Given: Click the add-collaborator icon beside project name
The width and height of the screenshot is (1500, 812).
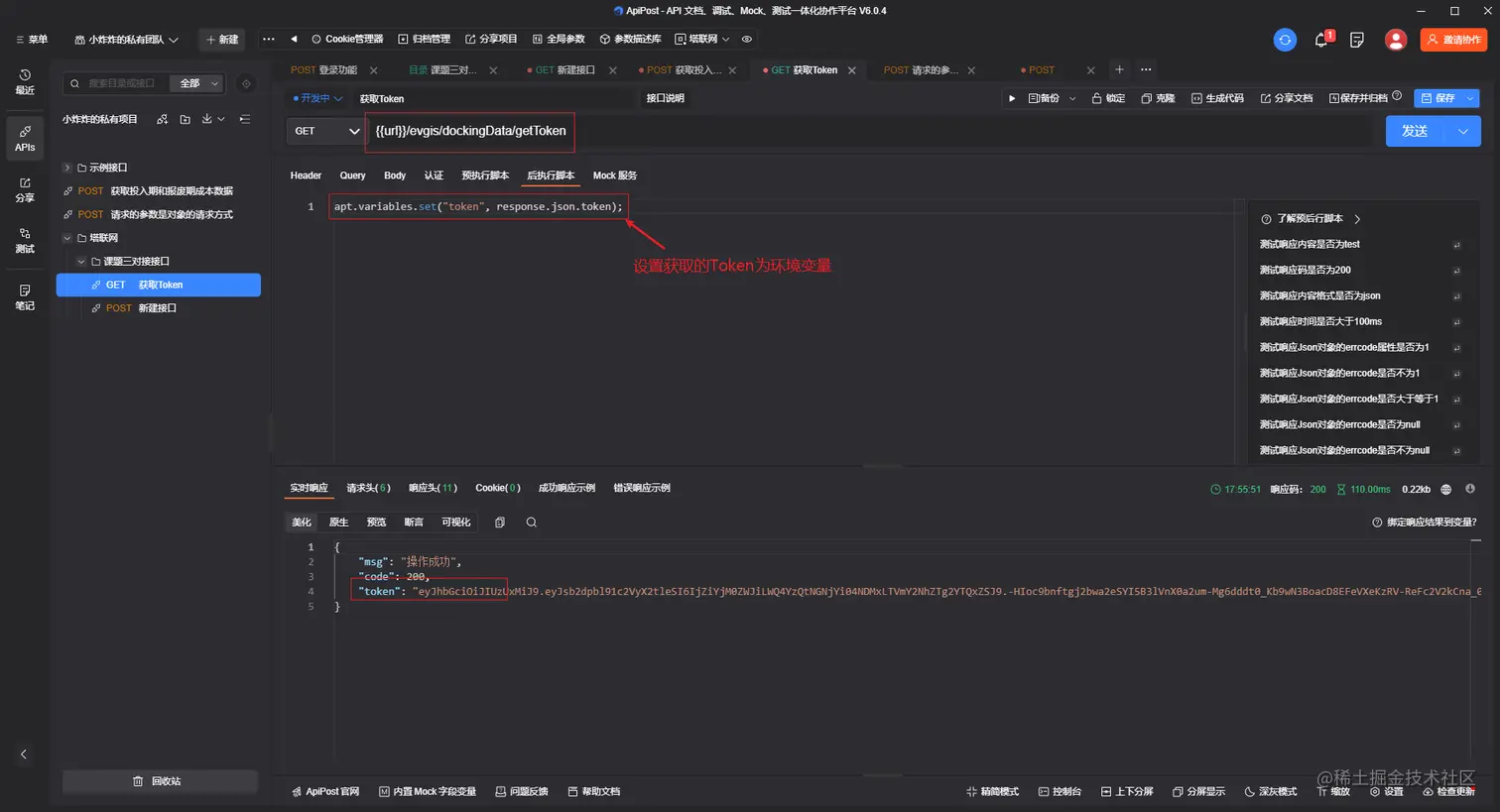Looking at the screenshot, I should 162,119.
